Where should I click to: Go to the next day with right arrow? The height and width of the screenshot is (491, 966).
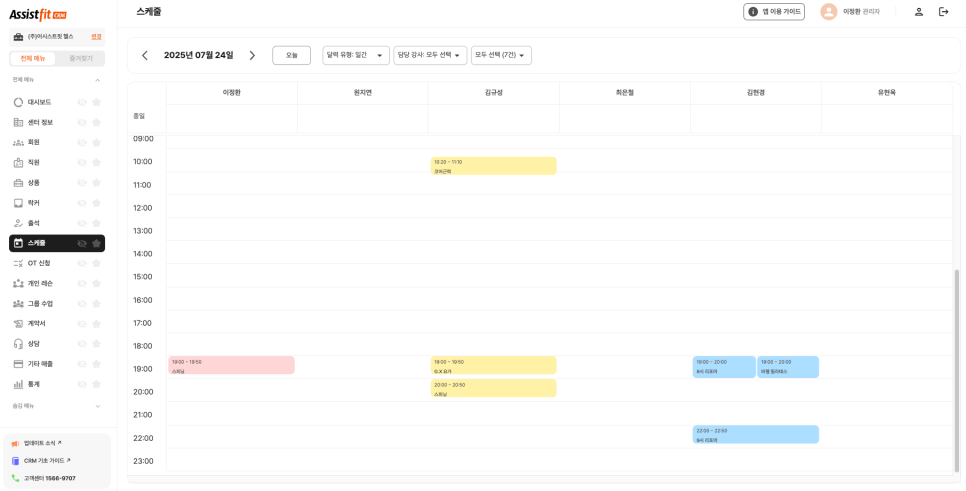pyautogui.click(x=252, y=56)
